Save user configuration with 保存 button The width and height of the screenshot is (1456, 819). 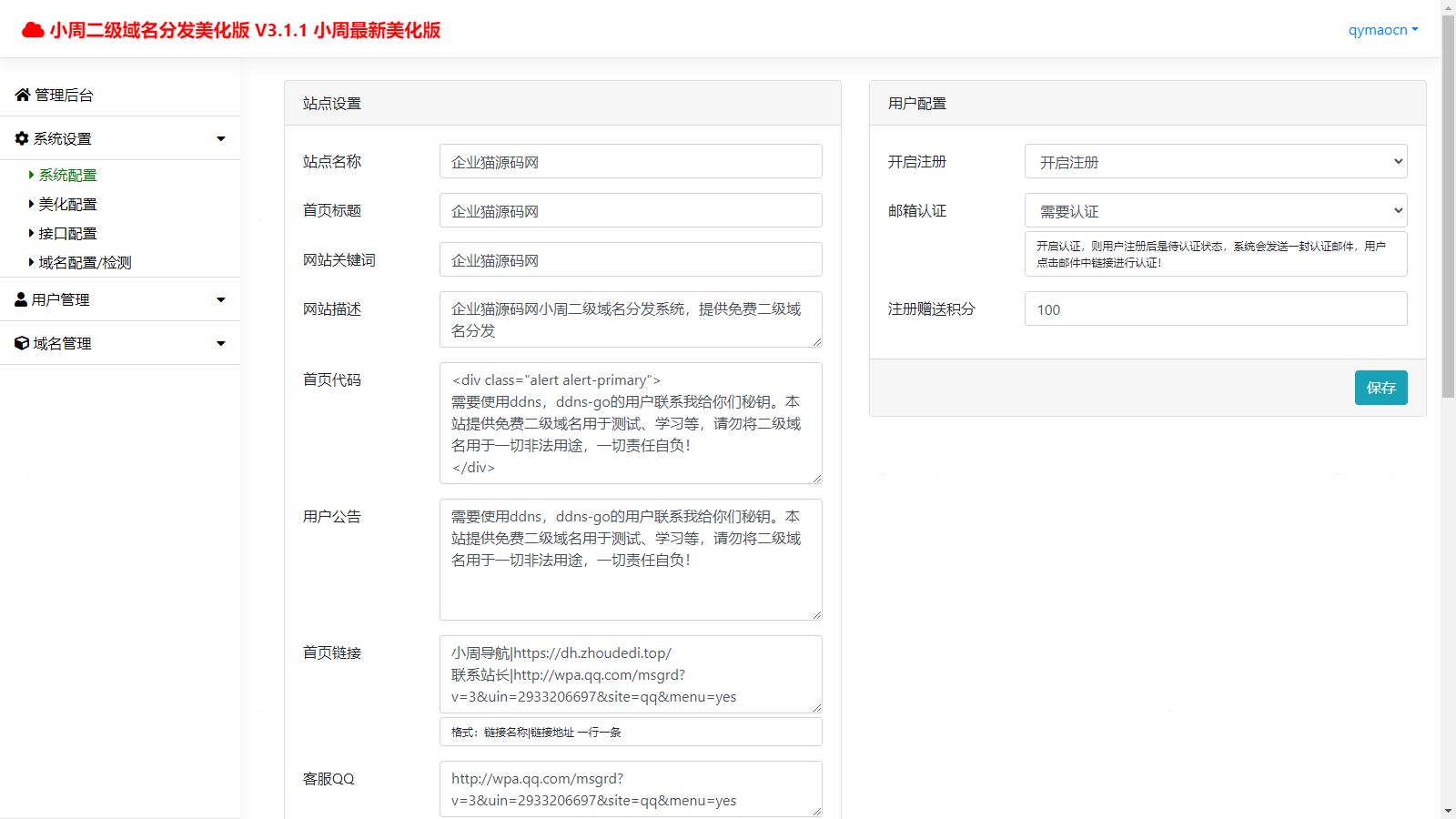click(1380, 388)
